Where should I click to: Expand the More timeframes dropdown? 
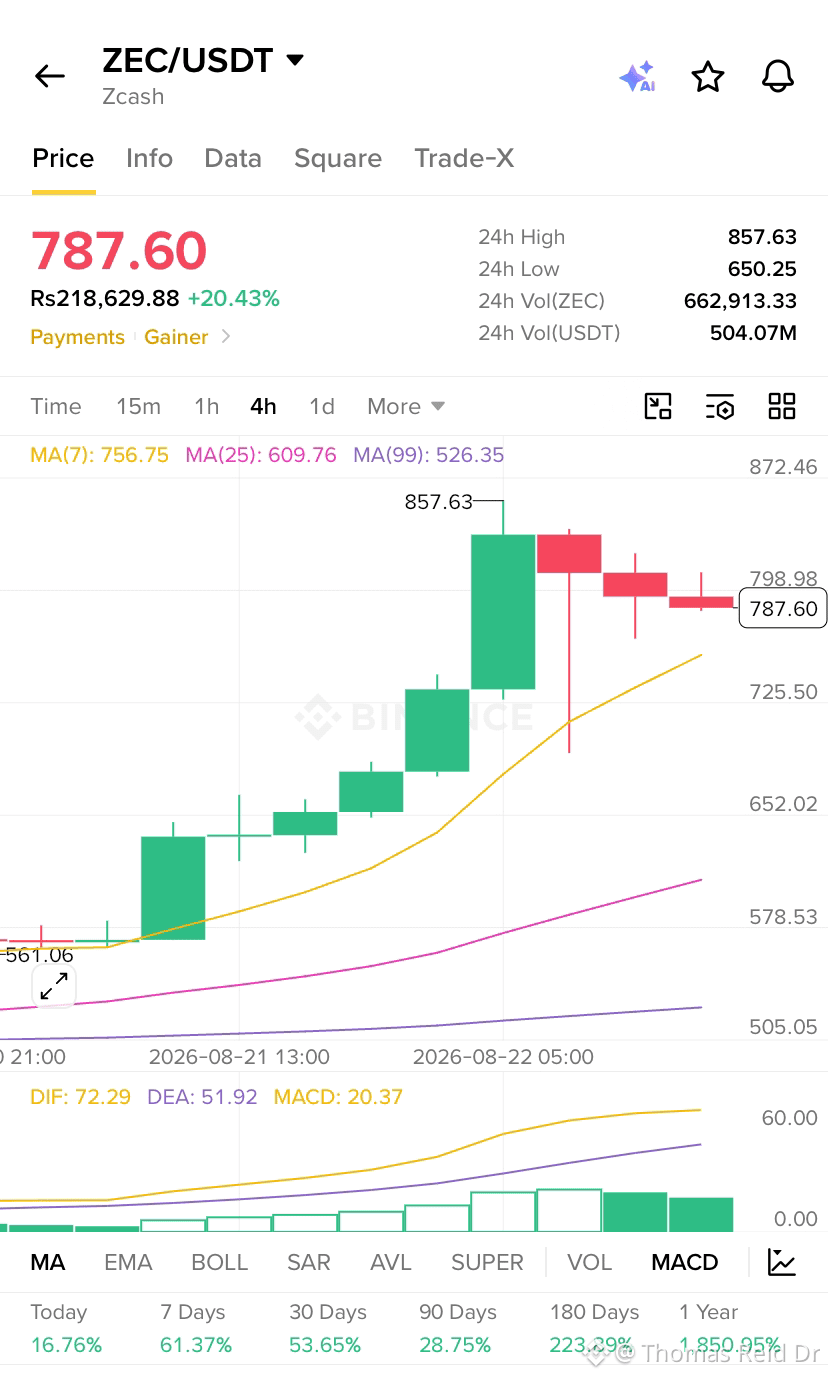point(406,406)
